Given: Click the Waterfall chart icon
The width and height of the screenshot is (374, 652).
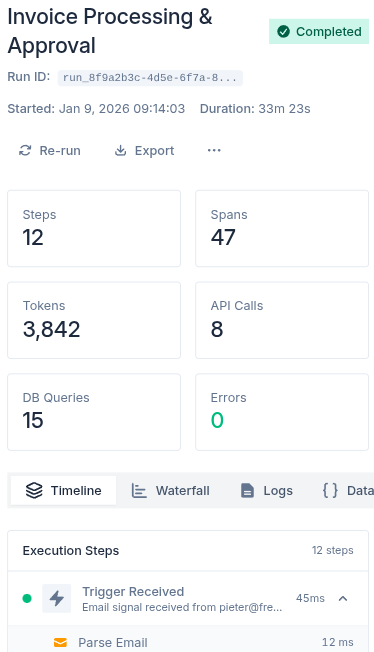Looking at the screenshot, I should tap(139, 491).
